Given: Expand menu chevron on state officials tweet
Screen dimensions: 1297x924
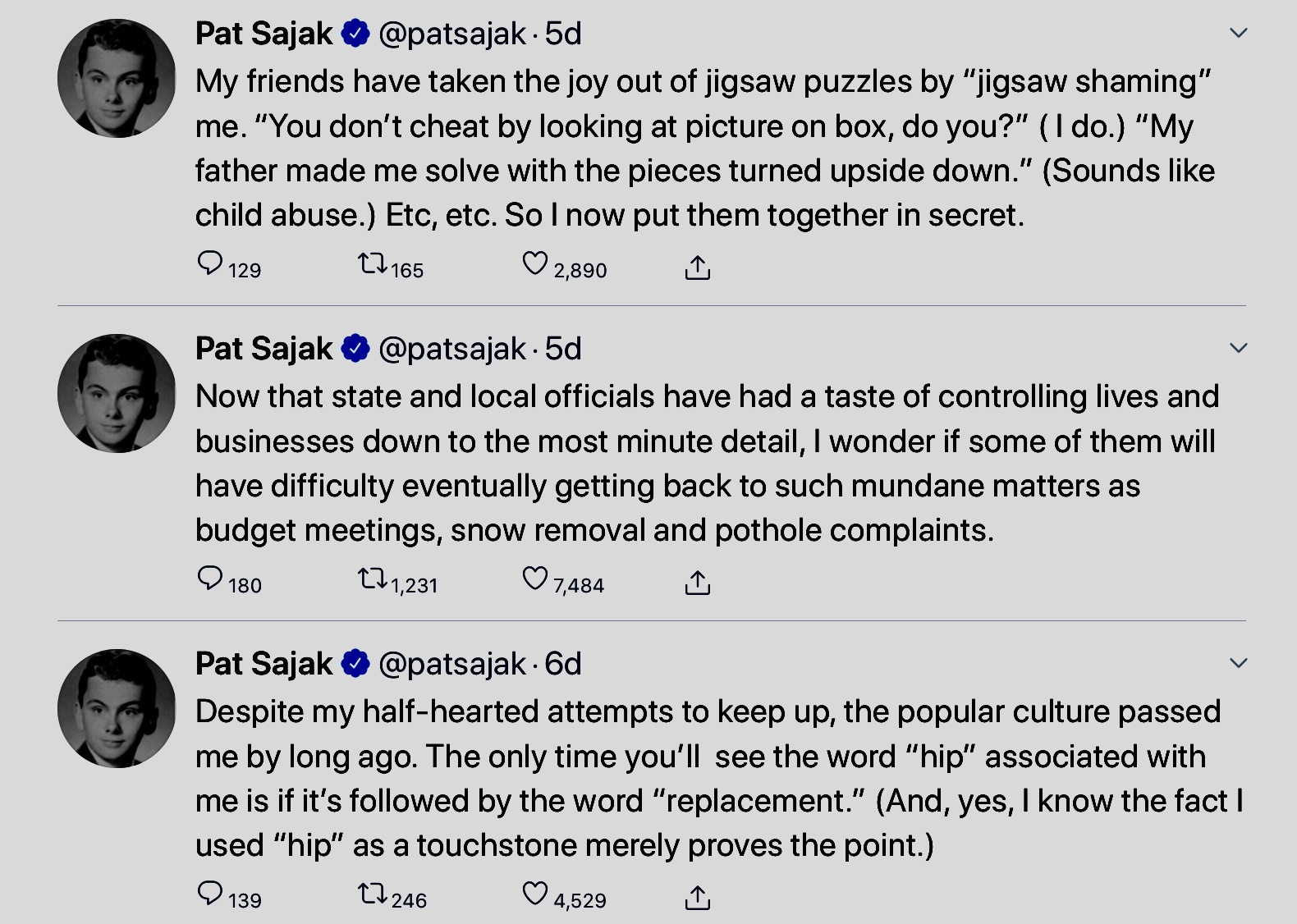Looking at the screenshot, I should 1238,349.
